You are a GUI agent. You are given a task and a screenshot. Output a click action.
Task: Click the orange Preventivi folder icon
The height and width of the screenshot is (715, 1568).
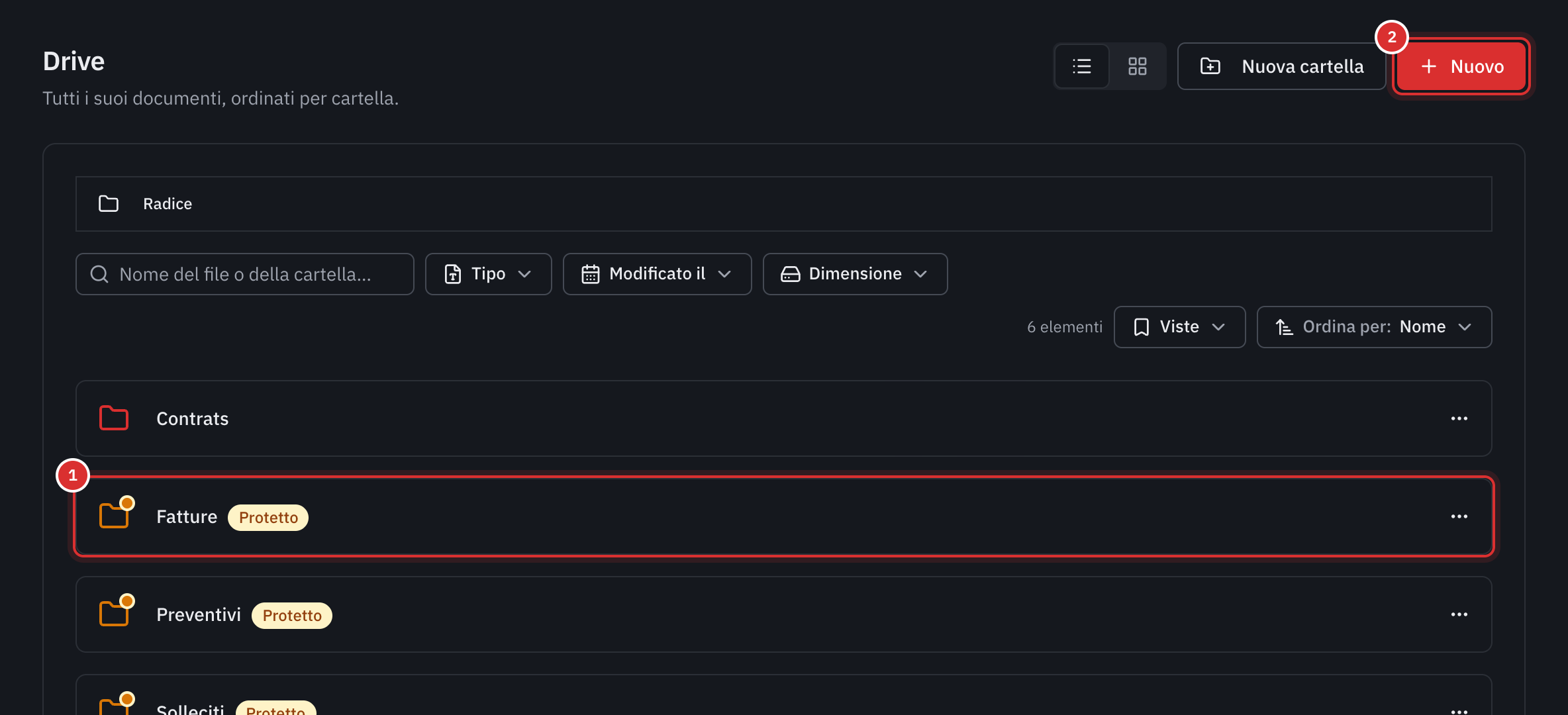tap(114, 614)
